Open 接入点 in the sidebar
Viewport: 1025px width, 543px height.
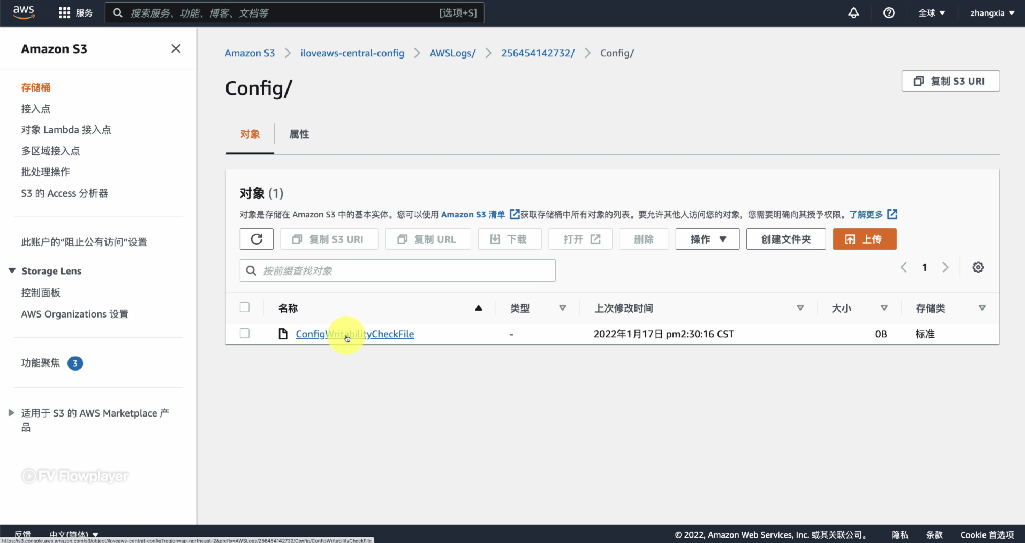(36, 108)
